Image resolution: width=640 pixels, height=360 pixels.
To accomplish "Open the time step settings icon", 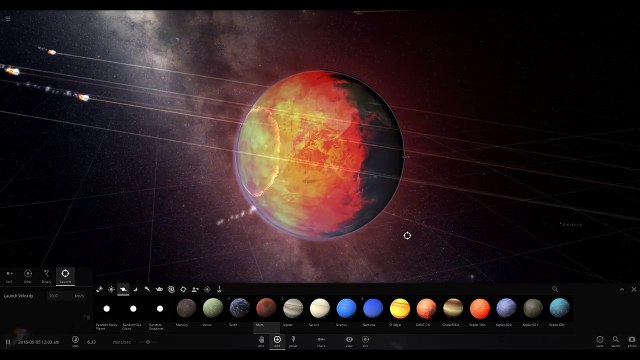I will (75, 341).
